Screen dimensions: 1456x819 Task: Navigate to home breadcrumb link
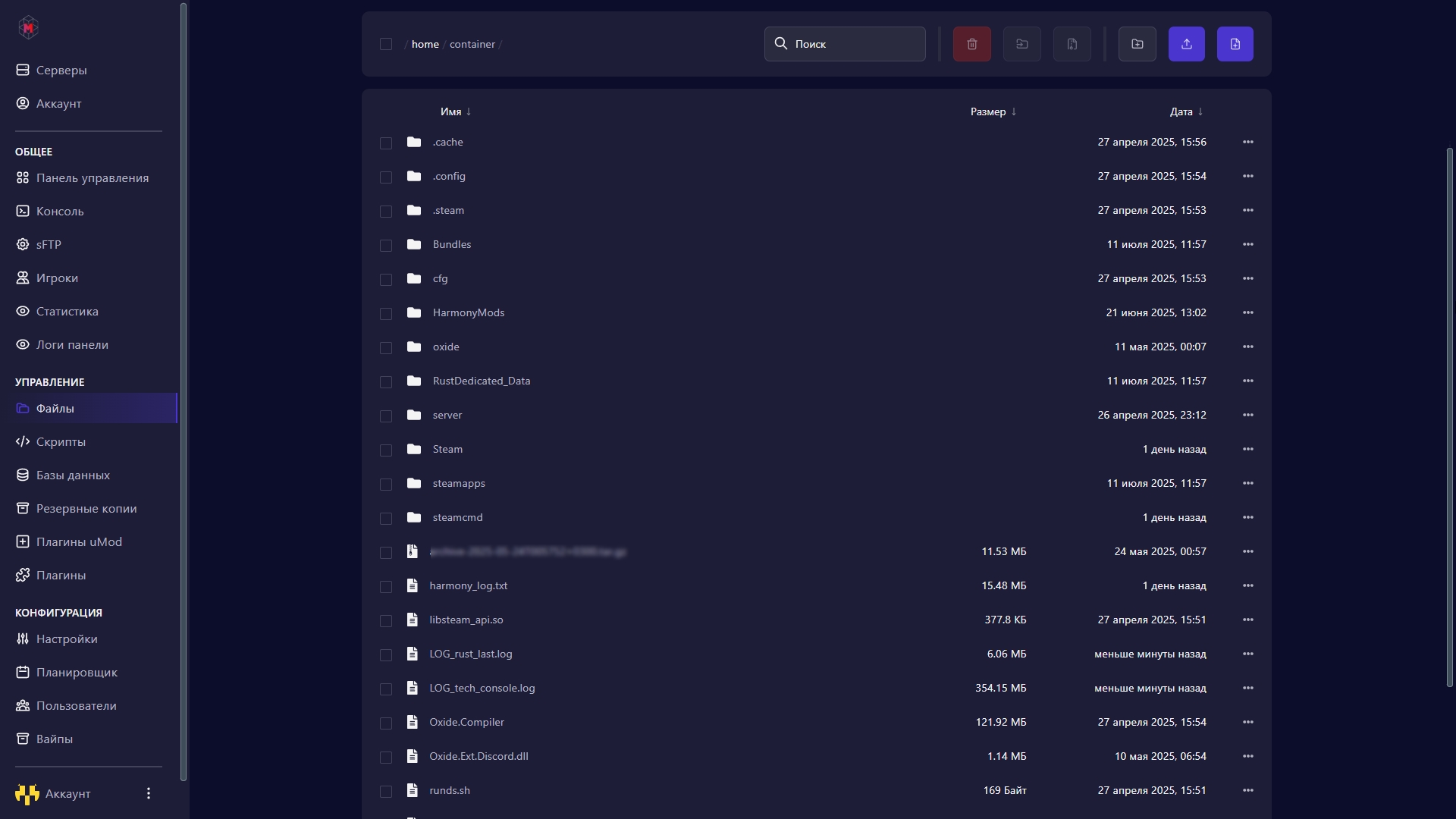pos(425,44)
